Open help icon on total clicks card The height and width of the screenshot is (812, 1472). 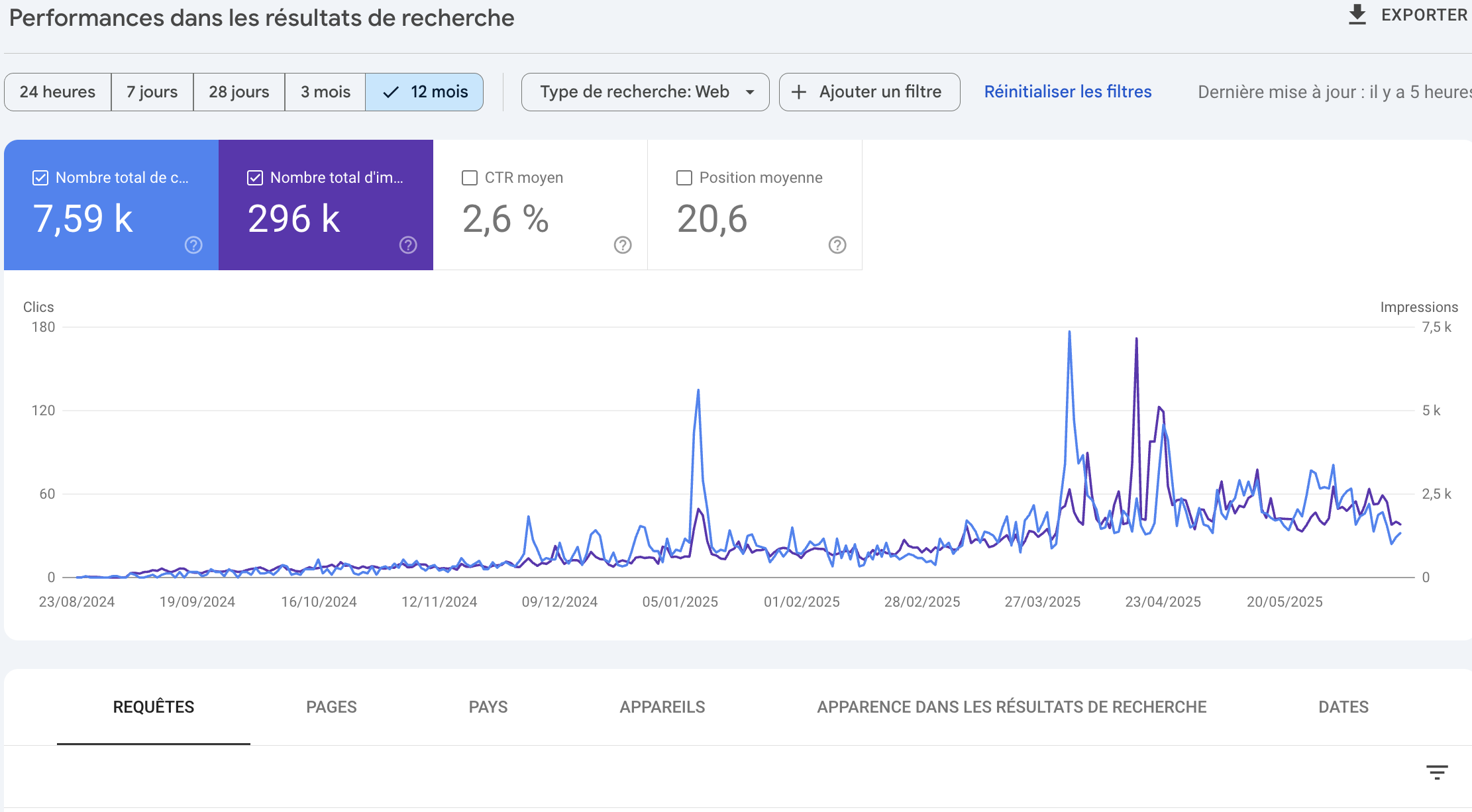coord(193,245)
